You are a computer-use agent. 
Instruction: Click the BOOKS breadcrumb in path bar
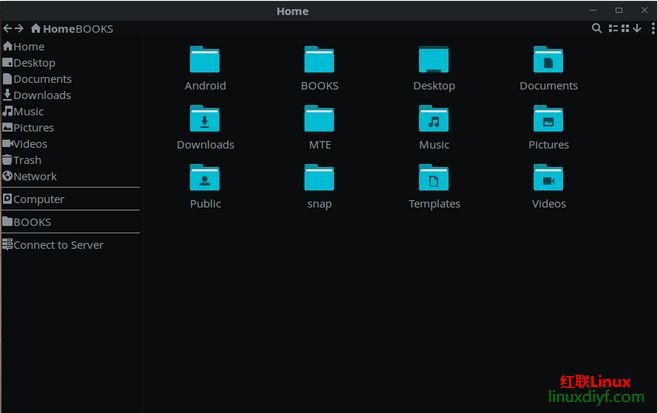pyautogui.click(x=93, y=29)
